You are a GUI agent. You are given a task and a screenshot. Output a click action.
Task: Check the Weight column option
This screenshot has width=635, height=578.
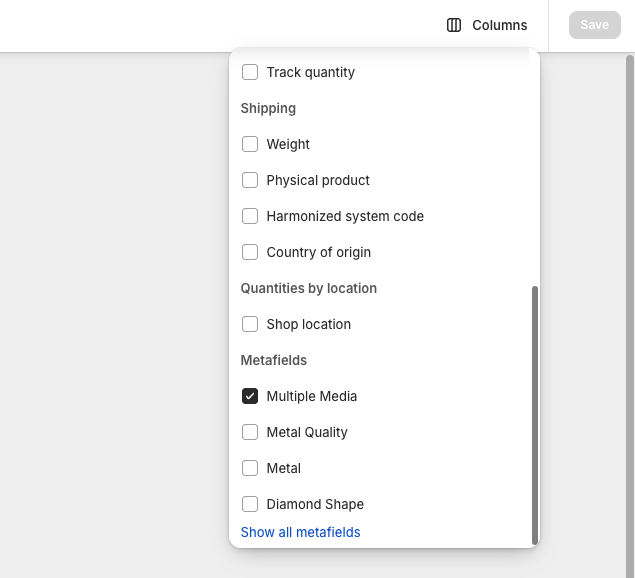(250, 144)
